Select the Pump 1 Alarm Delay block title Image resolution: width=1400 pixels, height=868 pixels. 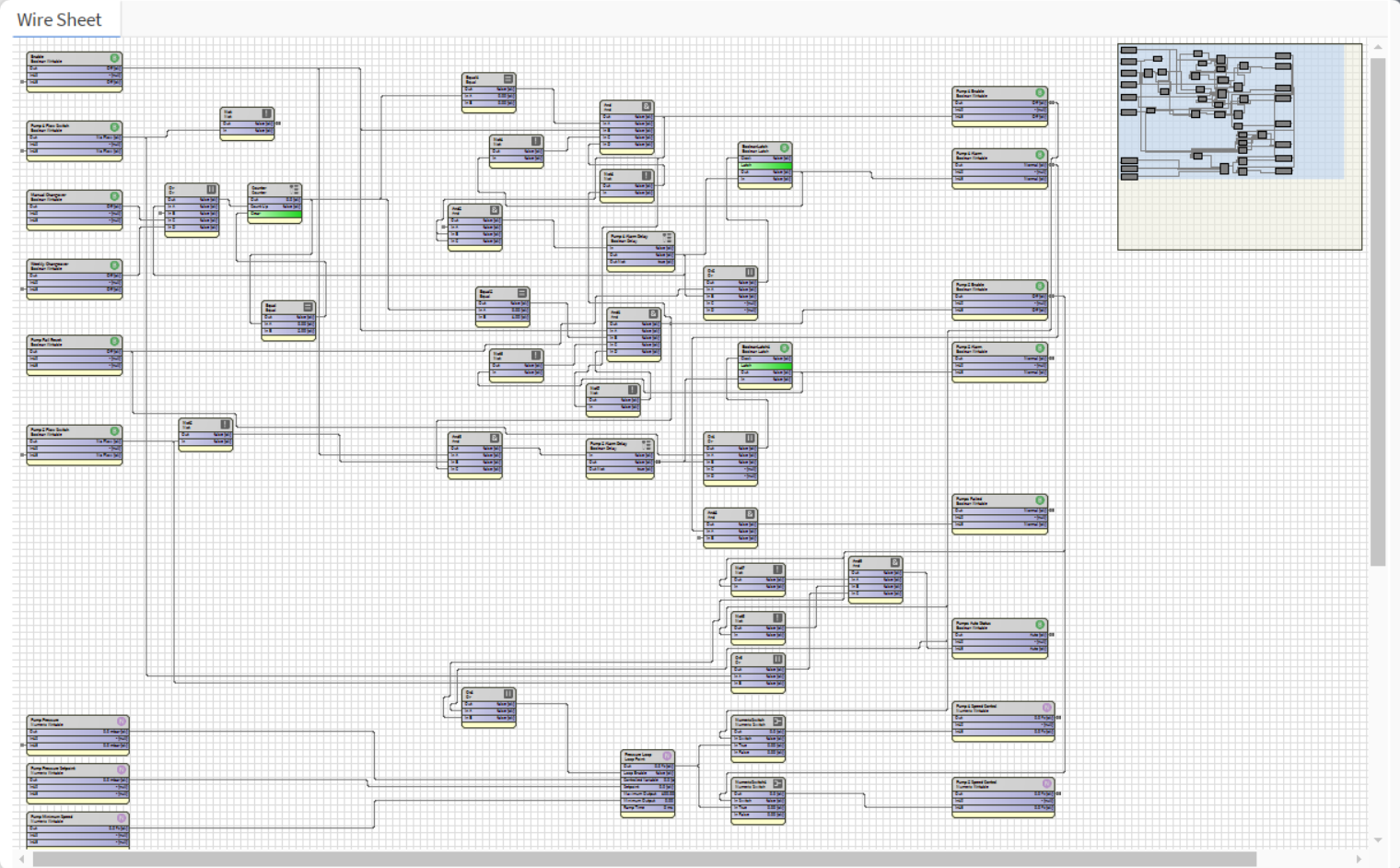click(x=630, y=237)
